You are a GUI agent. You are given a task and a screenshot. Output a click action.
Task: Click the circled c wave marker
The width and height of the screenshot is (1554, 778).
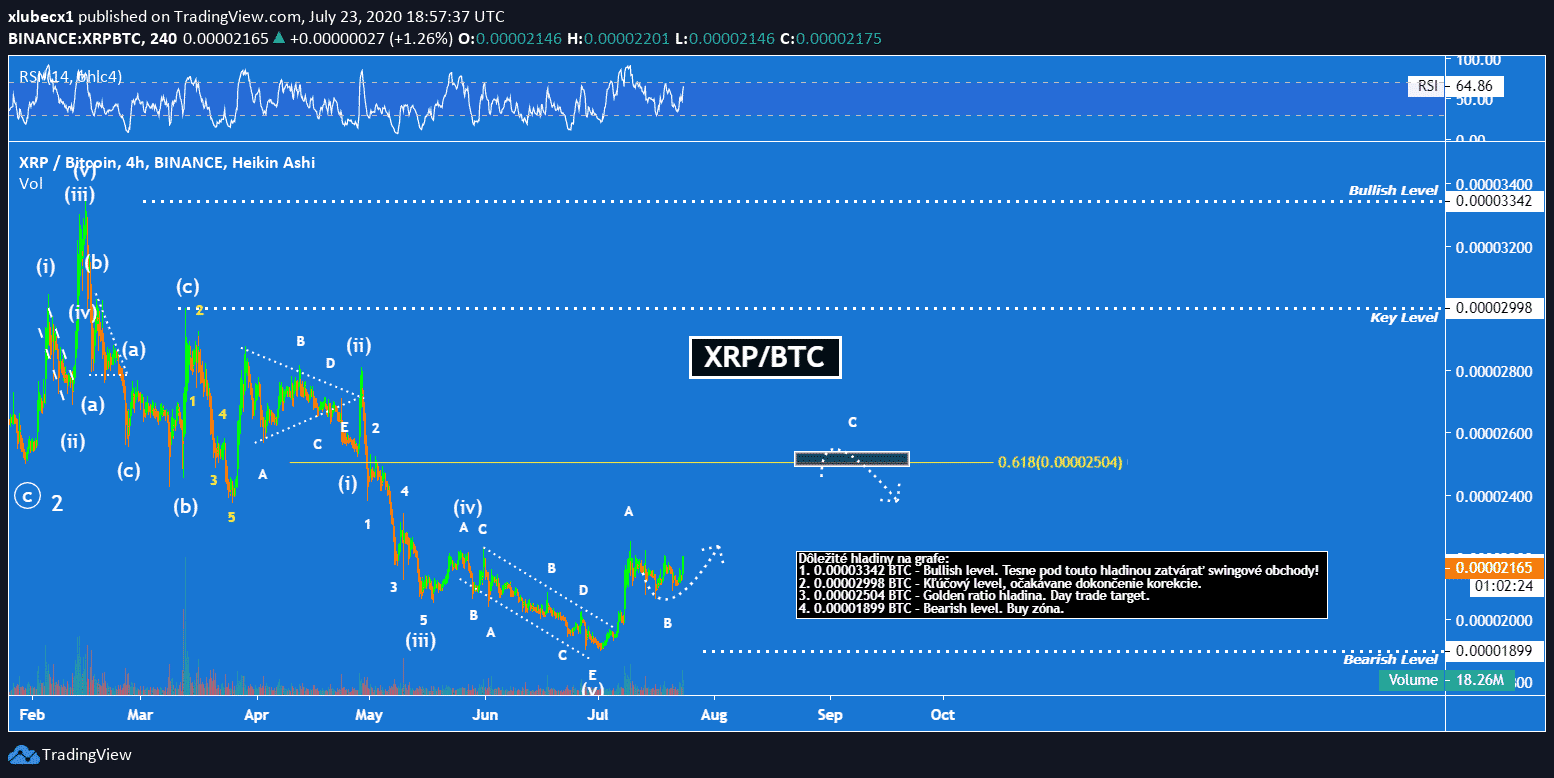[27, 496]
